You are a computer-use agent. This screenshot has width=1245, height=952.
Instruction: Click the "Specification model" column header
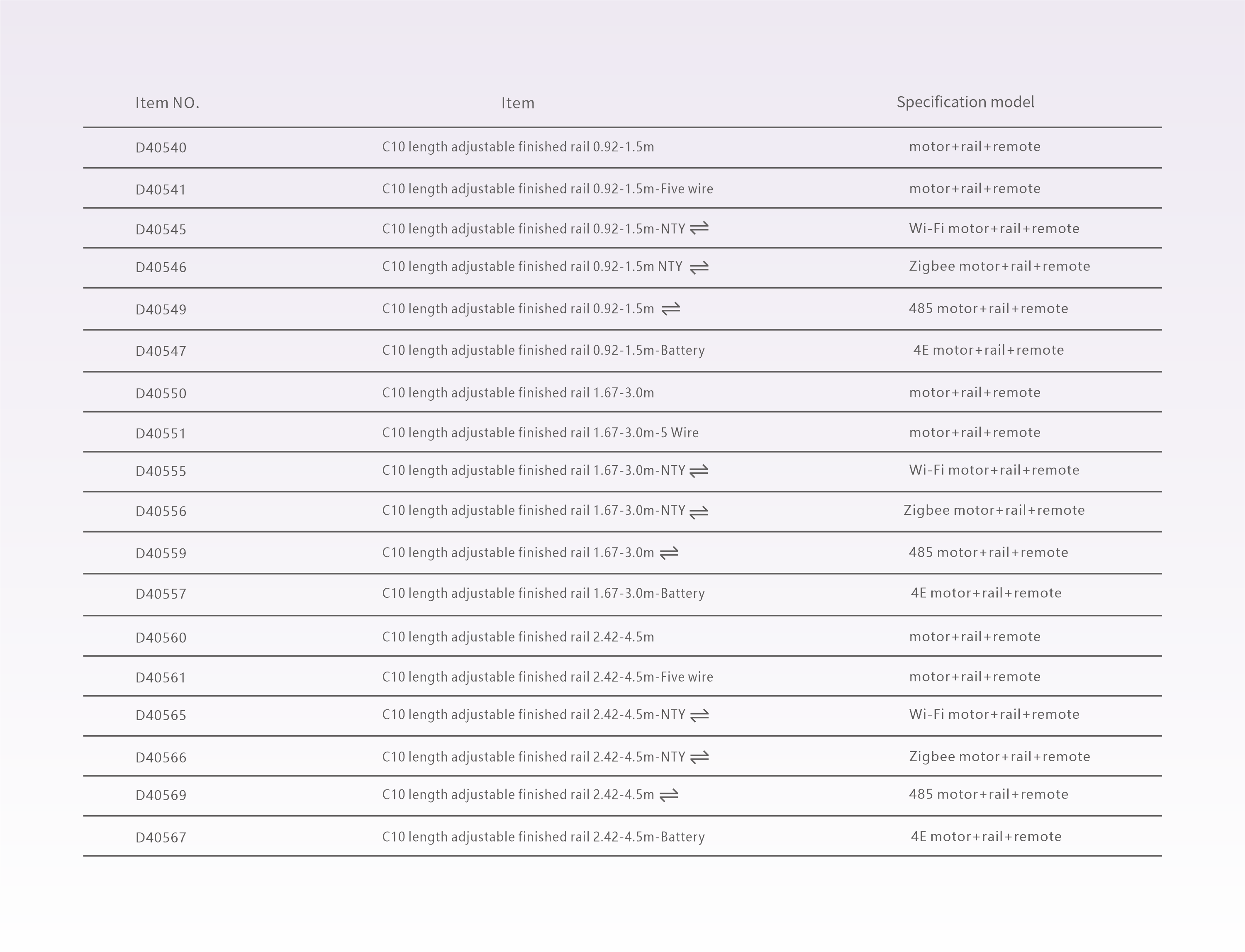[x=965, y=102]
